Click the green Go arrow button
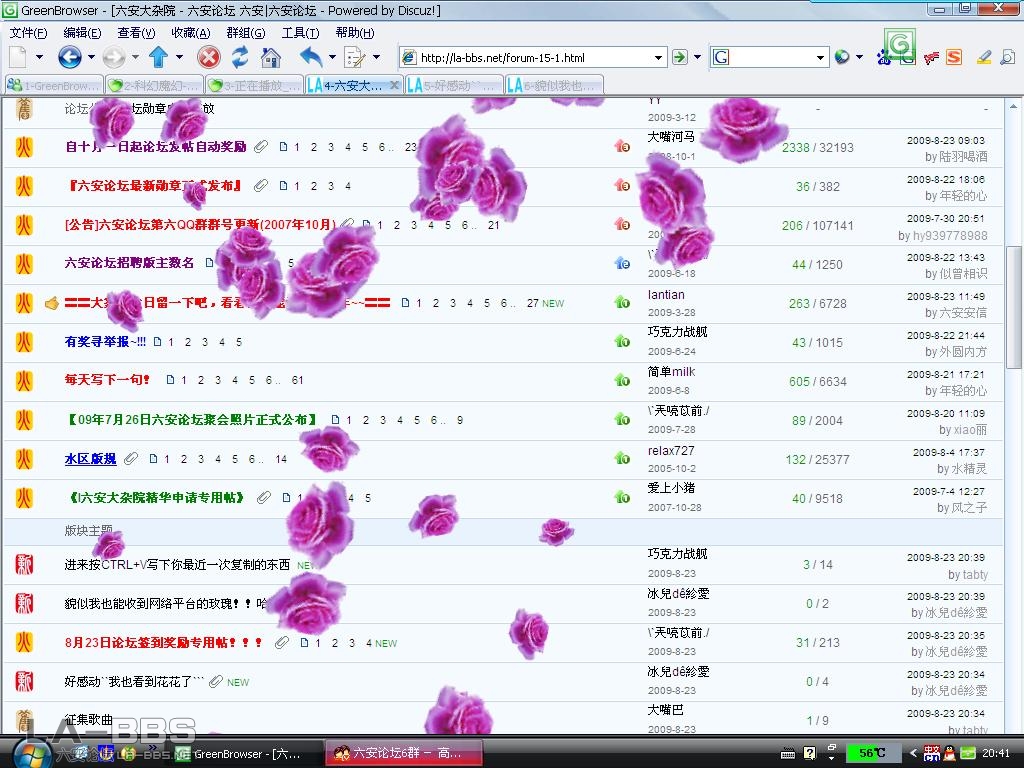Screen dimensions: 1024x768 [680, 57]
